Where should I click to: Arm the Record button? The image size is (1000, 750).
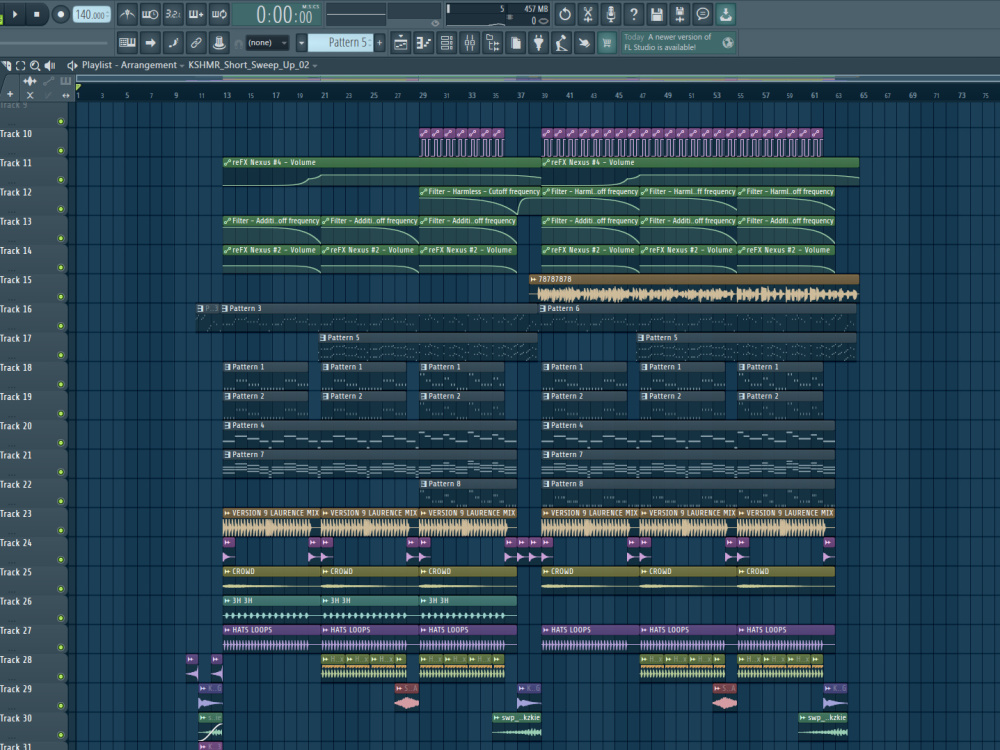pyautogui.click(x=61, y=14)
